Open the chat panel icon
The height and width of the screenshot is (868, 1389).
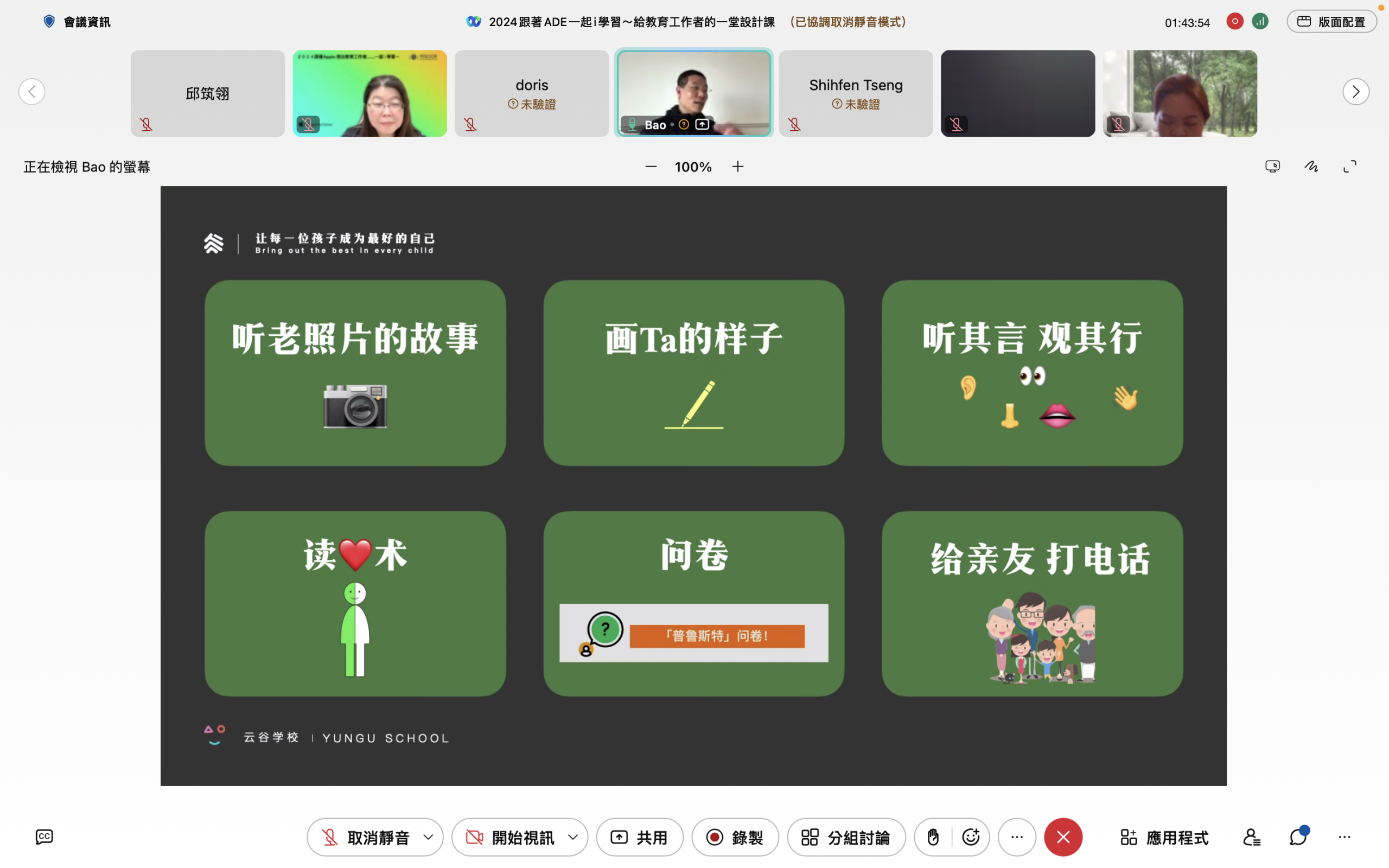(1298, 837)
